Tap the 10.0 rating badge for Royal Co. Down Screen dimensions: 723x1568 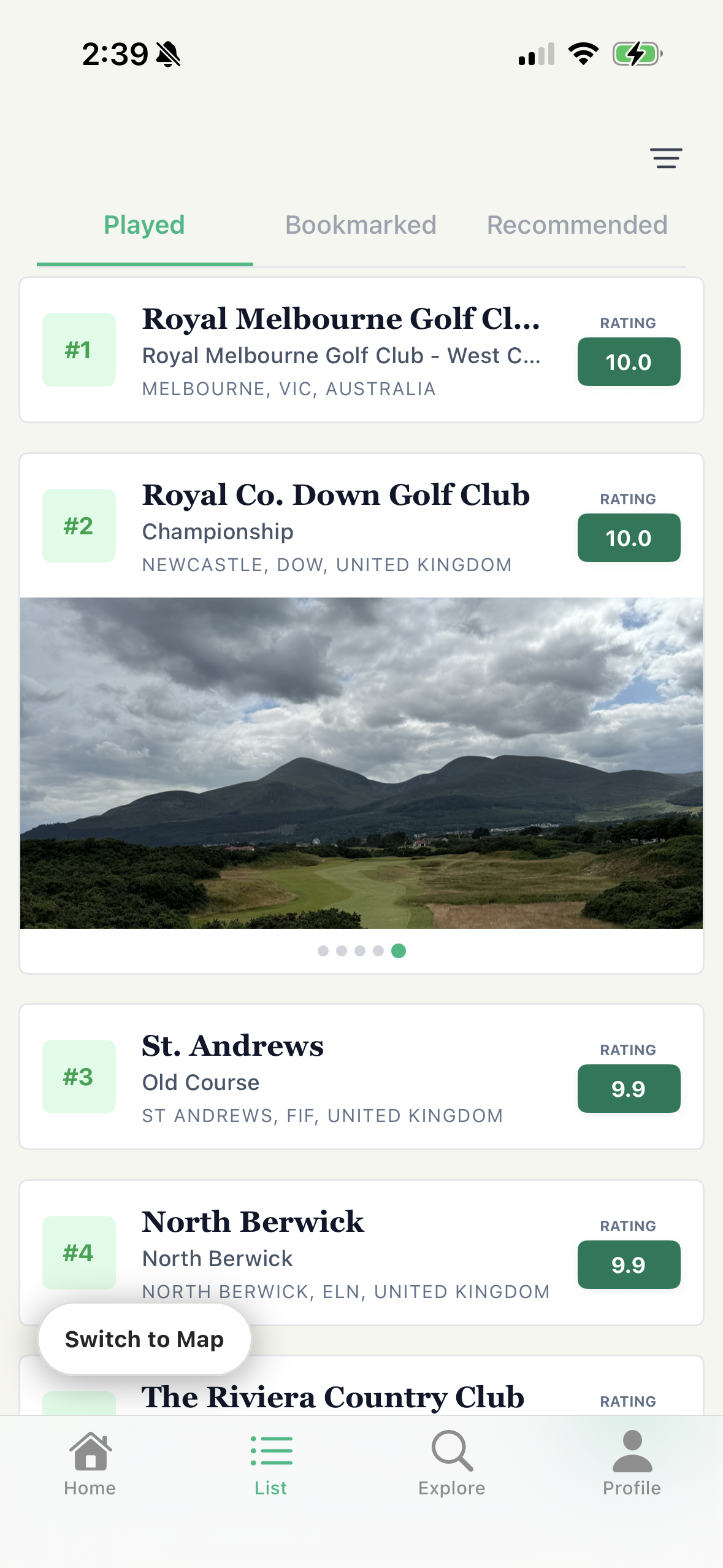629,538
